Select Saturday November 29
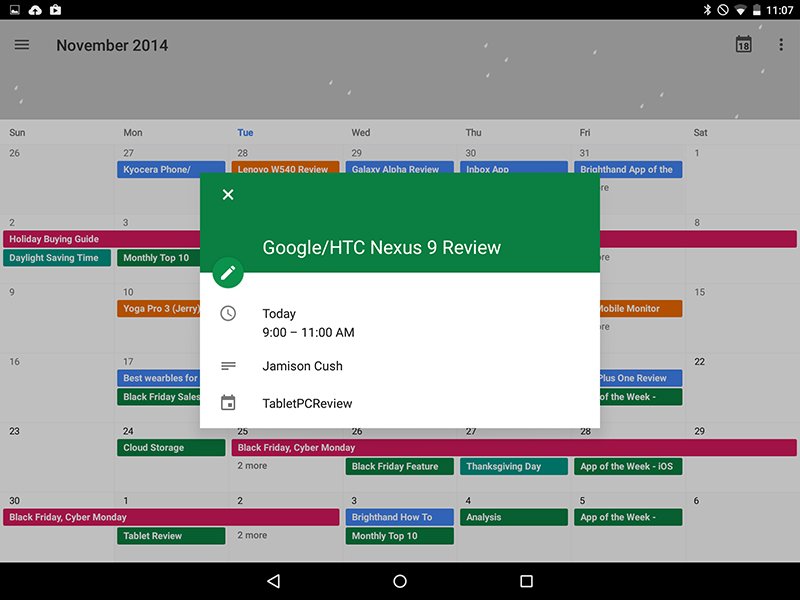Screen dimensions: 800x600 tap(699, 431)
